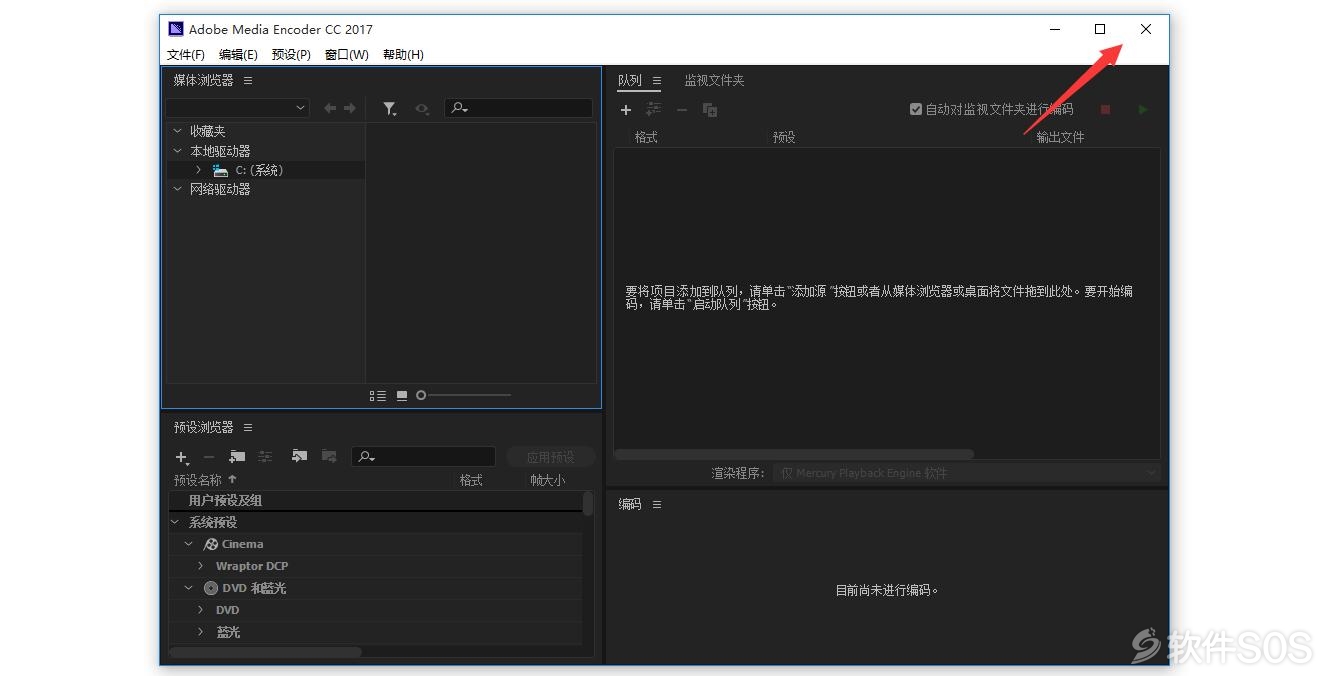Image resolution: width=1331 pixels, height=676 pixels.
Task: Go back in media browser history
Action: 330,108
